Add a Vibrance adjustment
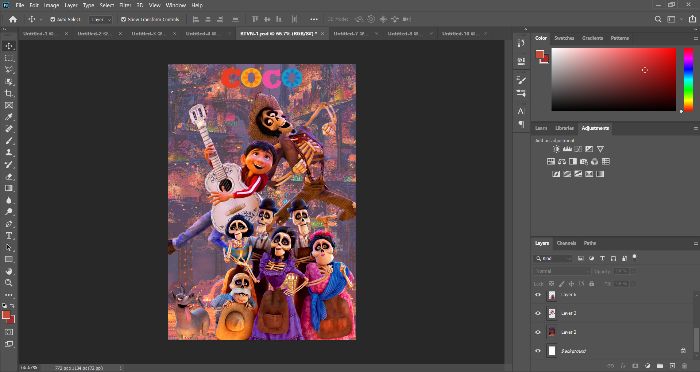Viewport: 700px width, 372px height. coord(600,149)
